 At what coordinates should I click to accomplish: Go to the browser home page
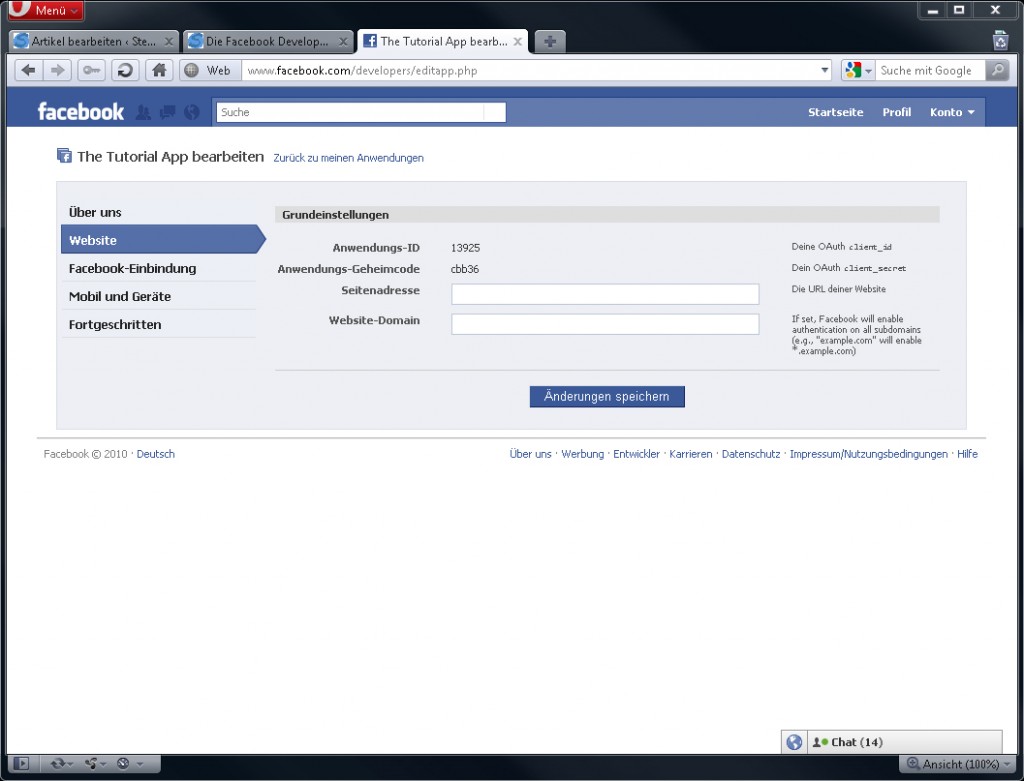[159, 70]
